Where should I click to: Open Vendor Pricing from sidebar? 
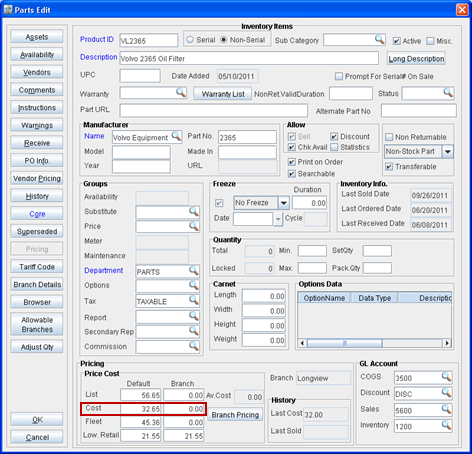[x=37, y=178]
